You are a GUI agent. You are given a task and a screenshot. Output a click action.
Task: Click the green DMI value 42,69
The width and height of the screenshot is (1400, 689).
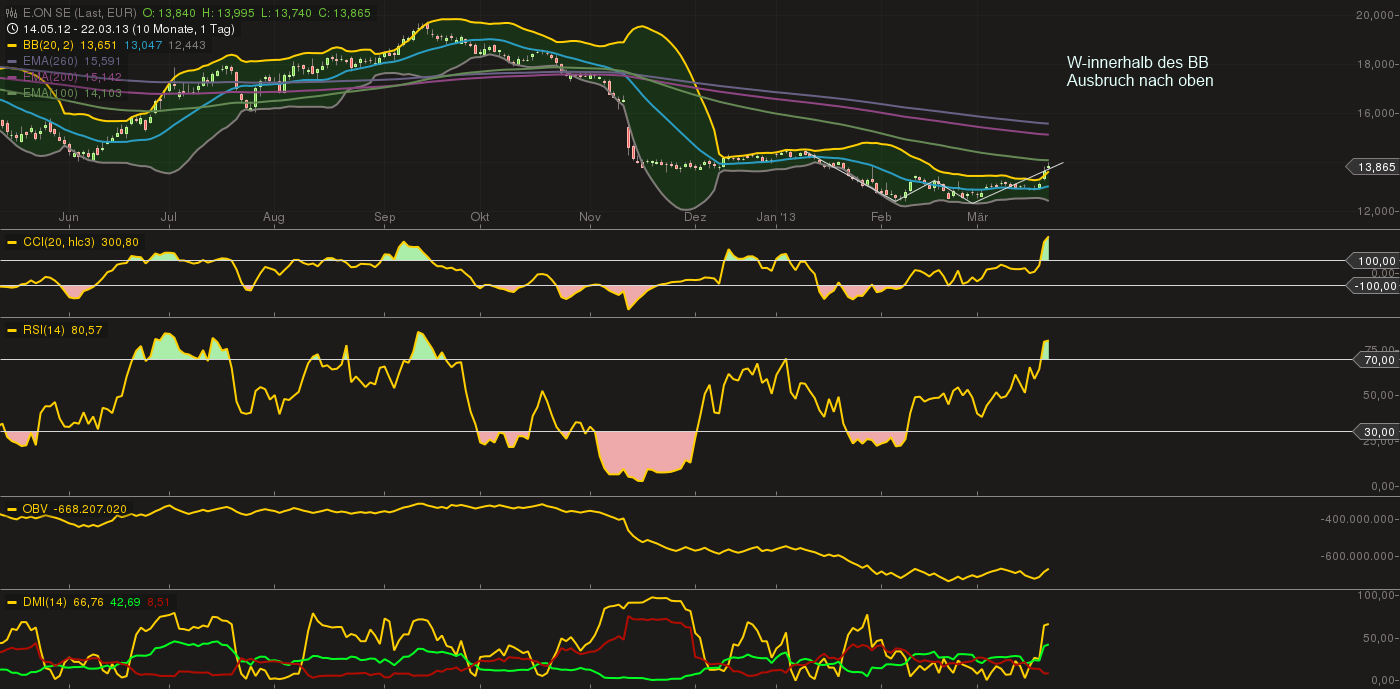click(125, 602)
